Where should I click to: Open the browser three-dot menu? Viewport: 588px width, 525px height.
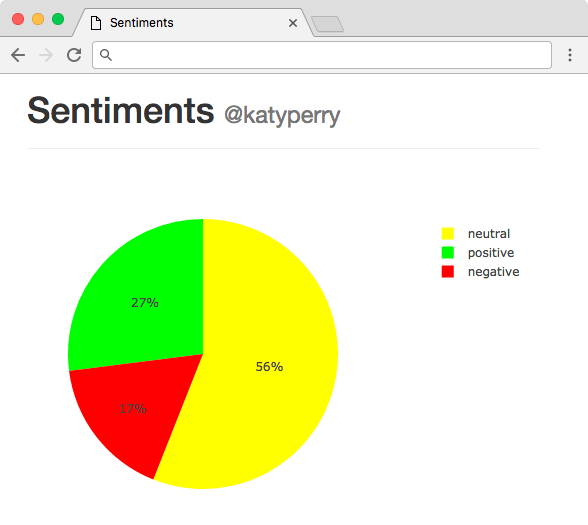tap(570, 55)
